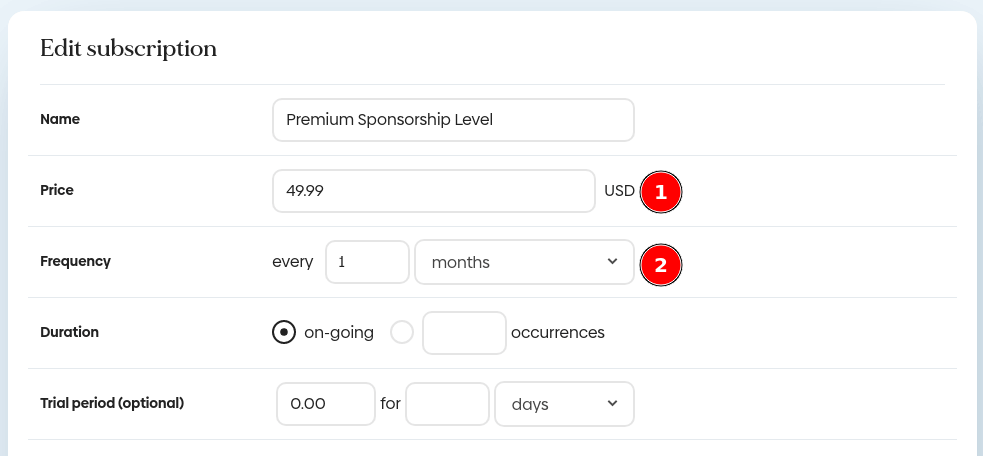The width and height of the screenshot is (983, 456).
Task: Open the days trial period dropdown
Action: [564, 404]
